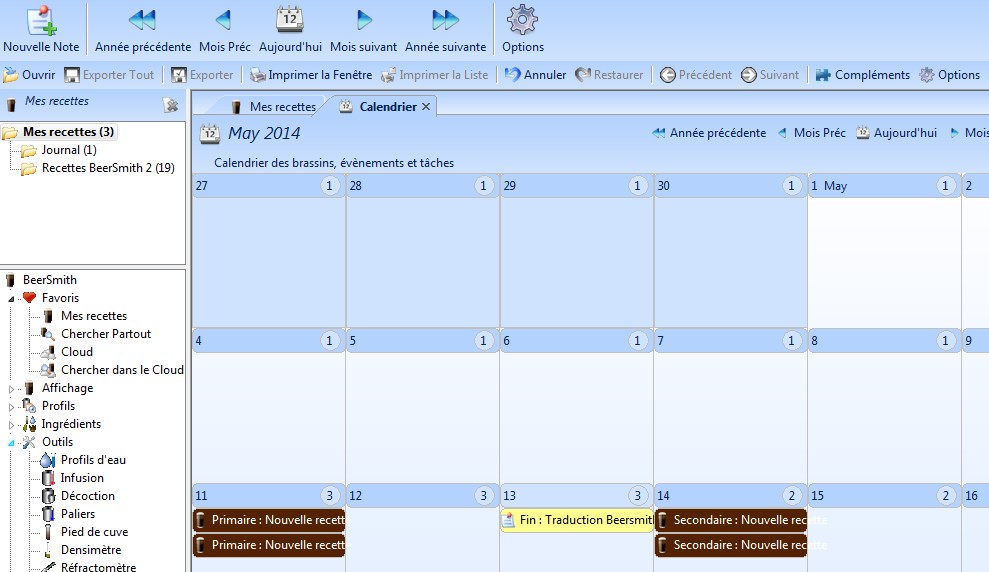The width and height of the screenshot is (989, 572).
Task: Open the yellow Fin : Traduction Beersmith event
Action: coord(577,520)
